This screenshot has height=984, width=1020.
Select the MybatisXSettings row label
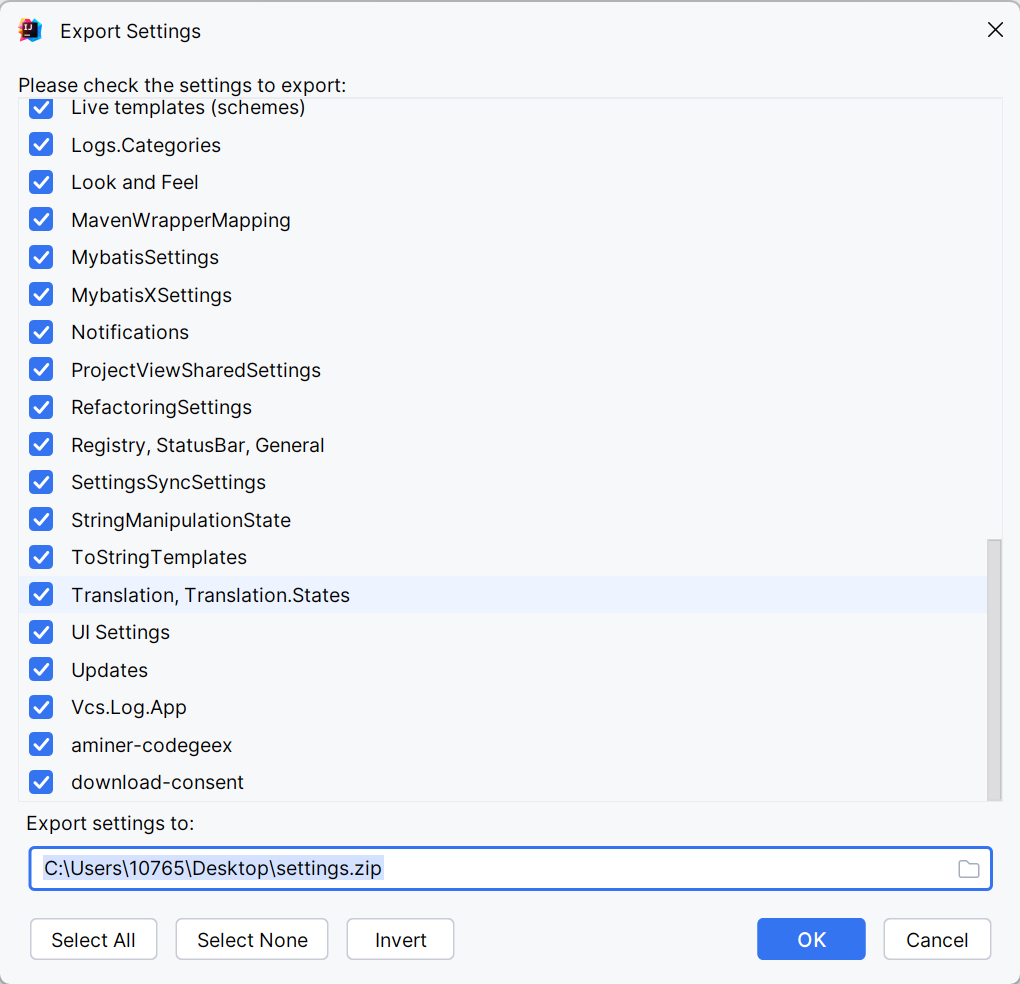tap(152, 295)
